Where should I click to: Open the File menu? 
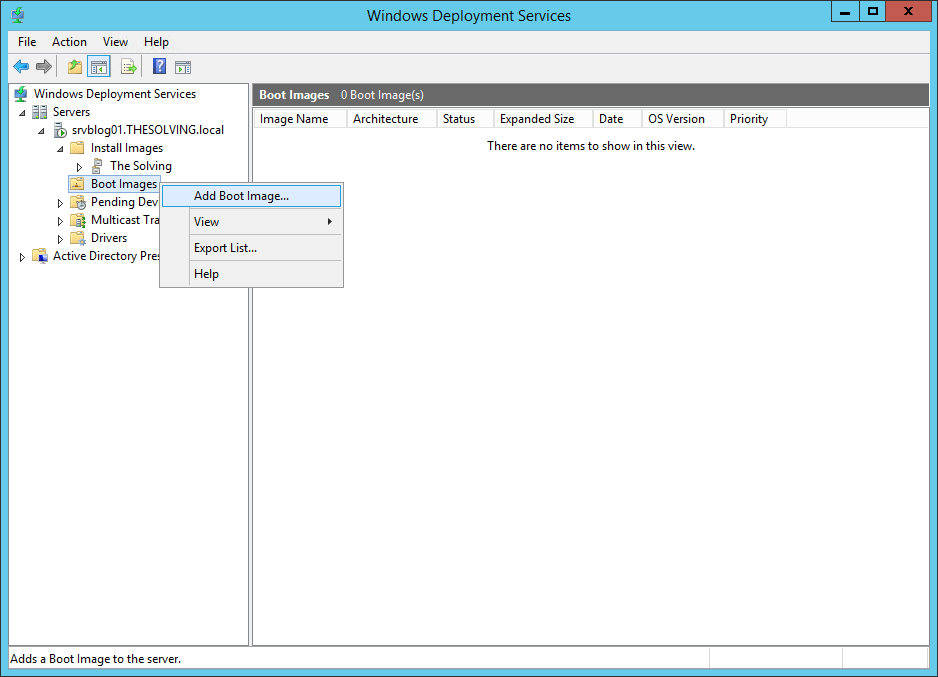tap(27, 42)
